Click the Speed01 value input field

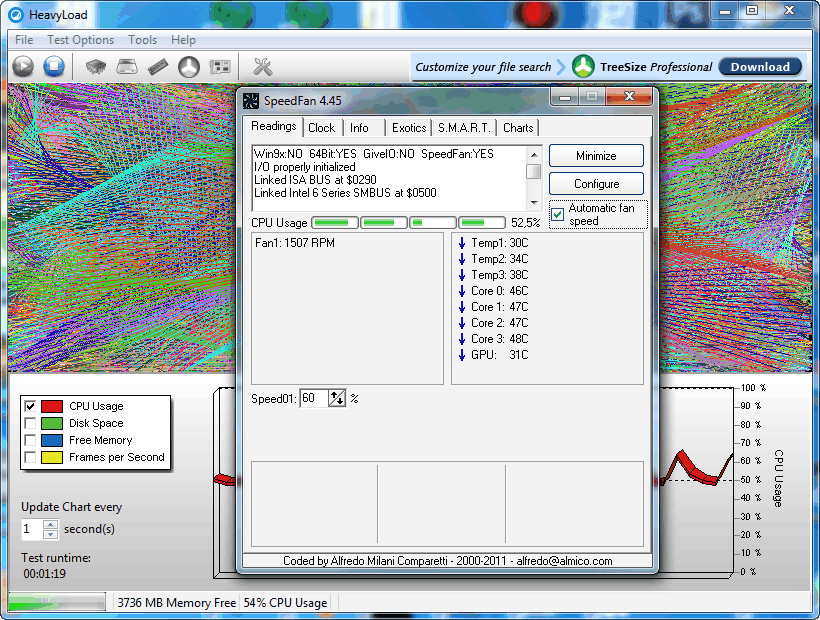313,398
